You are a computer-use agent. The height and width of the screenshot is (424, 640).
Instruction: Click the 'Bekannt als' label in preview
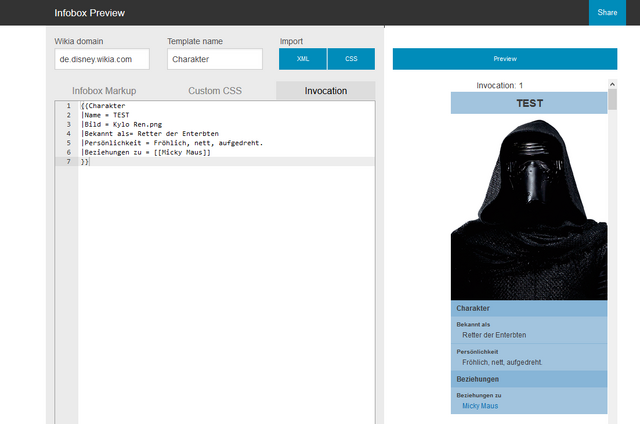(x=473, y=324)
